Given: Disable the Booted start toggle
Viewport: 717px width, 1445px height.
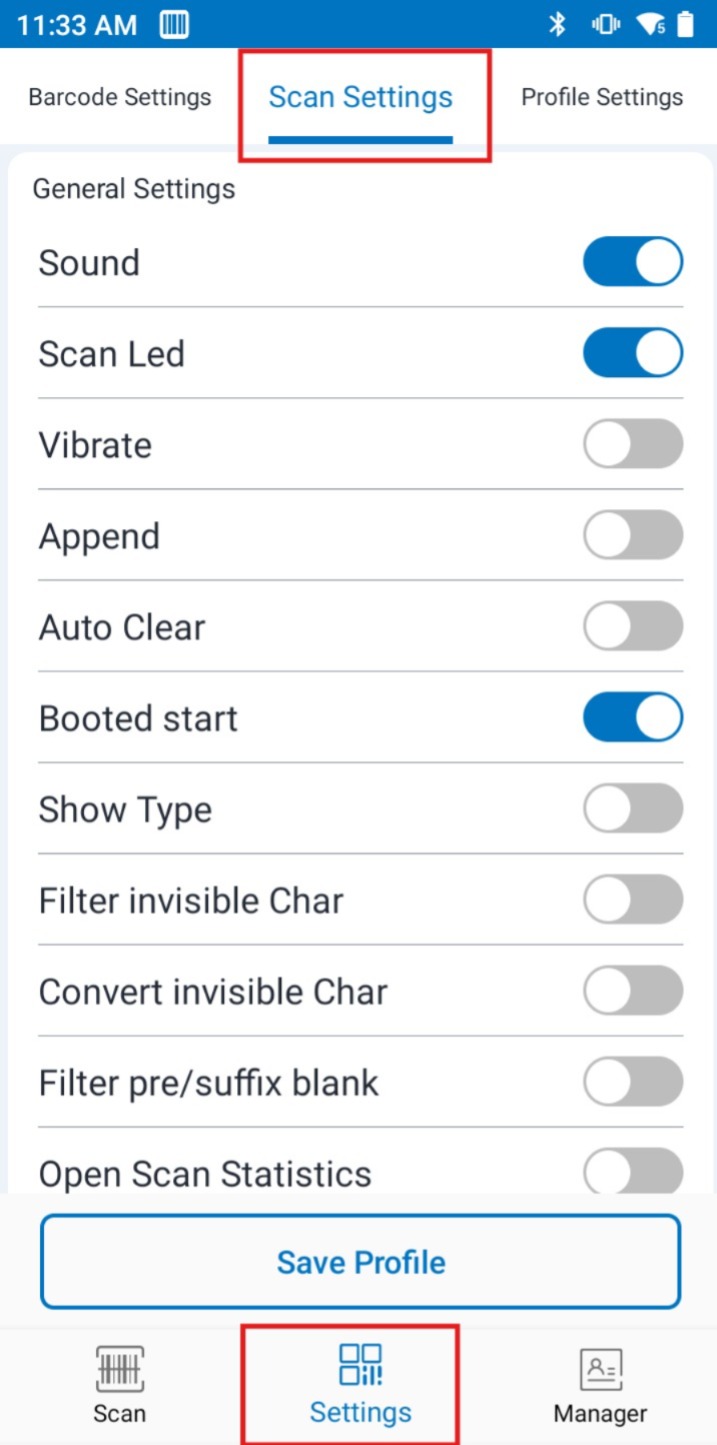Looking at the screenshot, I should [633, 718].
